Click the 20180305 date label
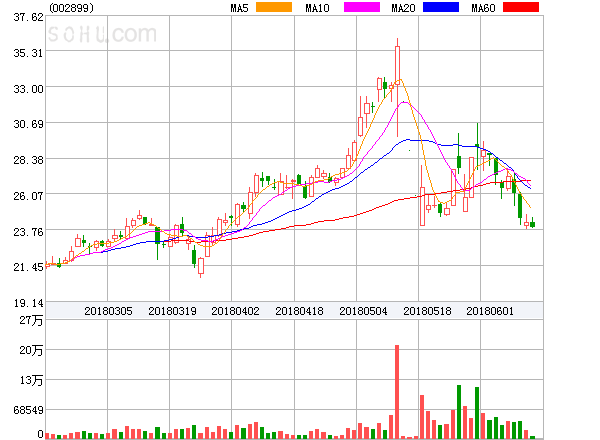Image resolution: width=600 pixels, height=440 pixels. pyautogui.click(x=108, y=311)
